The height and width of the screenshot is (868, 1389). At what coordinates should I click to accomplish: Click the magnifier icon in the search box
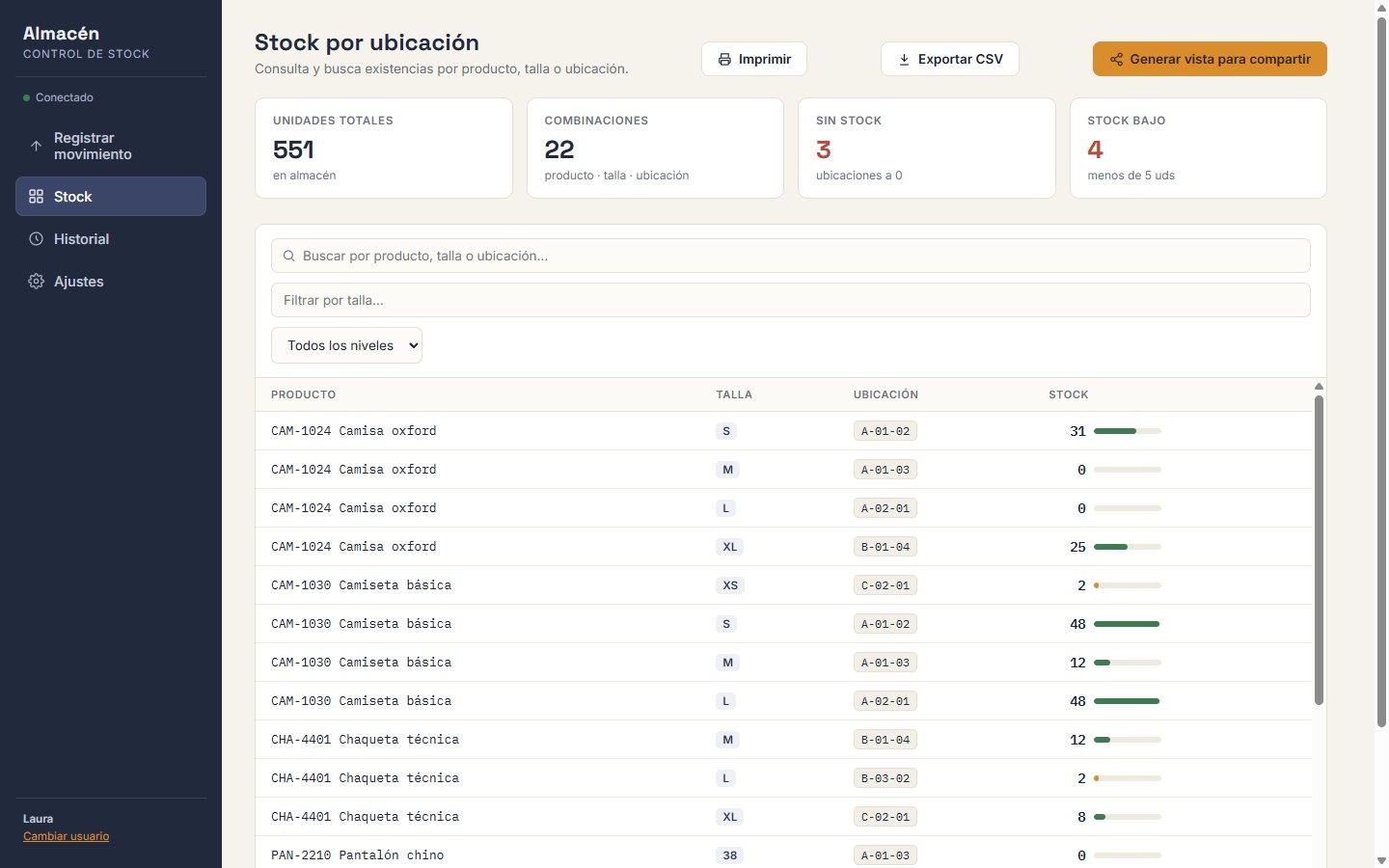click(x=288, y=257)
